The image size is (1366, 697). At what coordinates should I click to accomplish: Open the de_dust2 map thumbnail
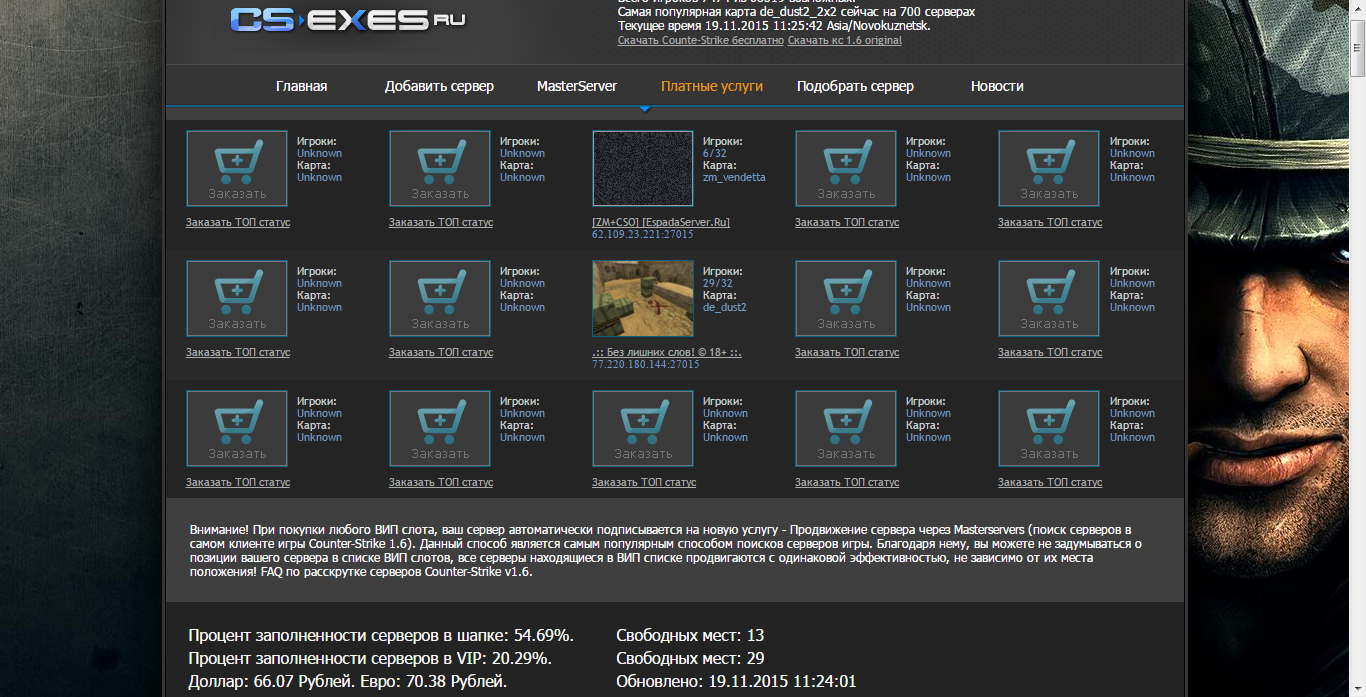click(x=643, y=299)
